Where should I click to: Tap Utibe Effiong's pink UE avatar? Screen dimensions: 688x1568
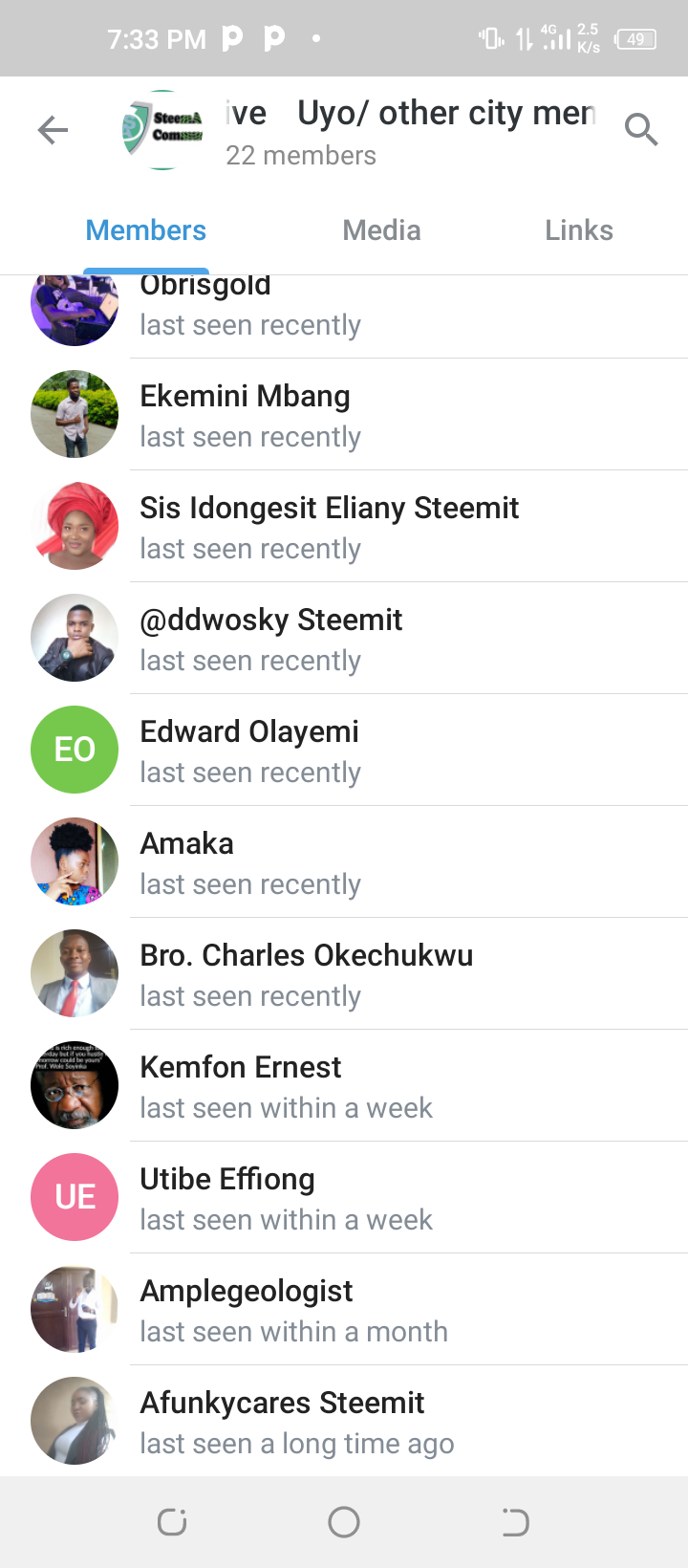pos(75,1197)
